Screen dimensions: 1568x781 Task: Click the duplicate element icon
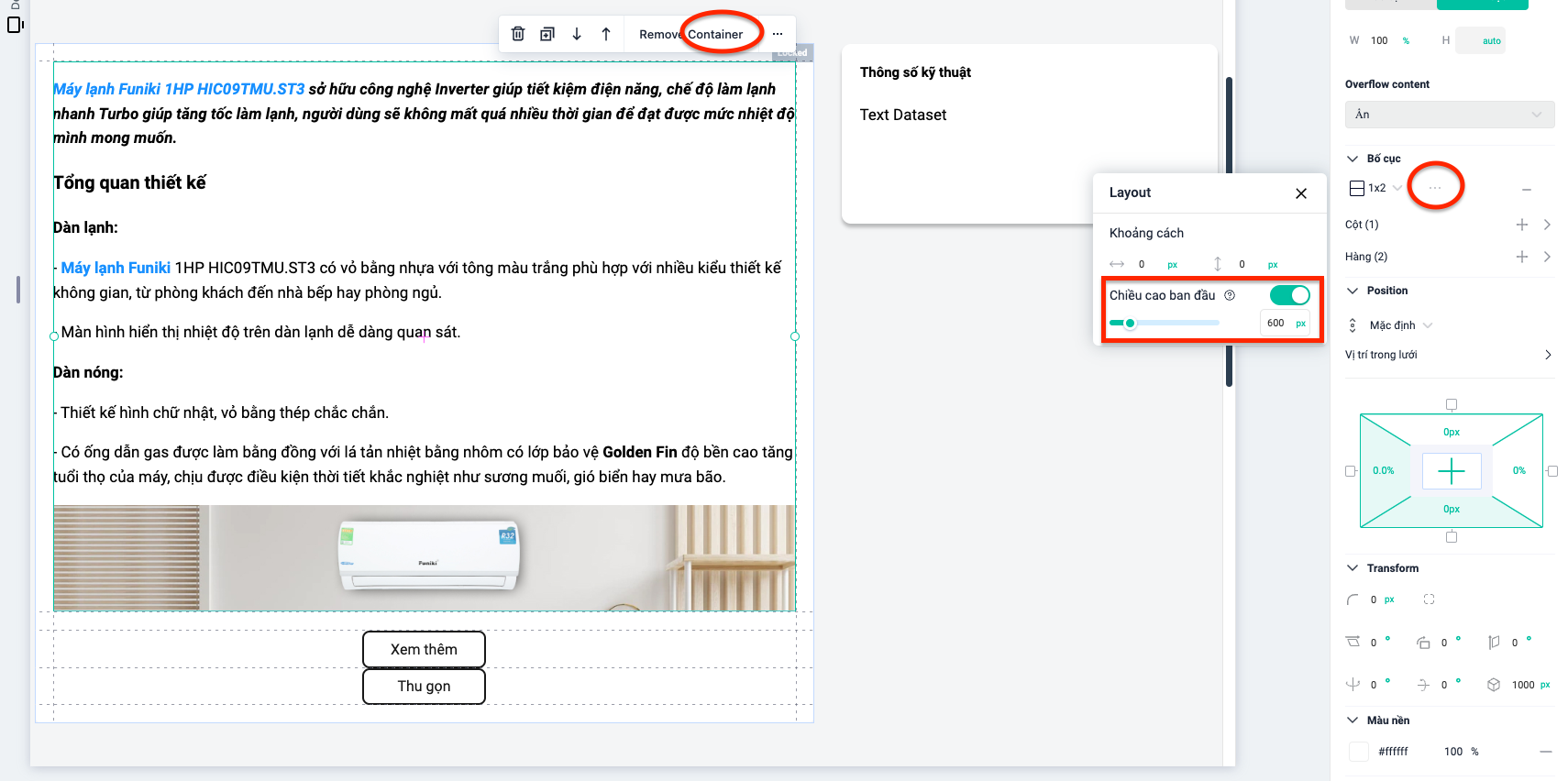tap(547, 34)
